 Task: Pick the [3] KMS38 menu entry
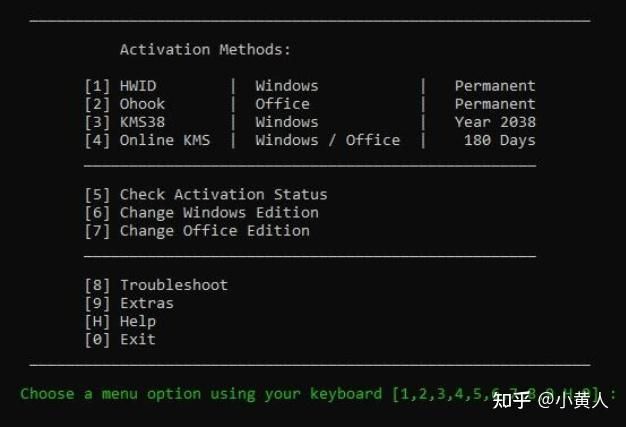[125, 122]
